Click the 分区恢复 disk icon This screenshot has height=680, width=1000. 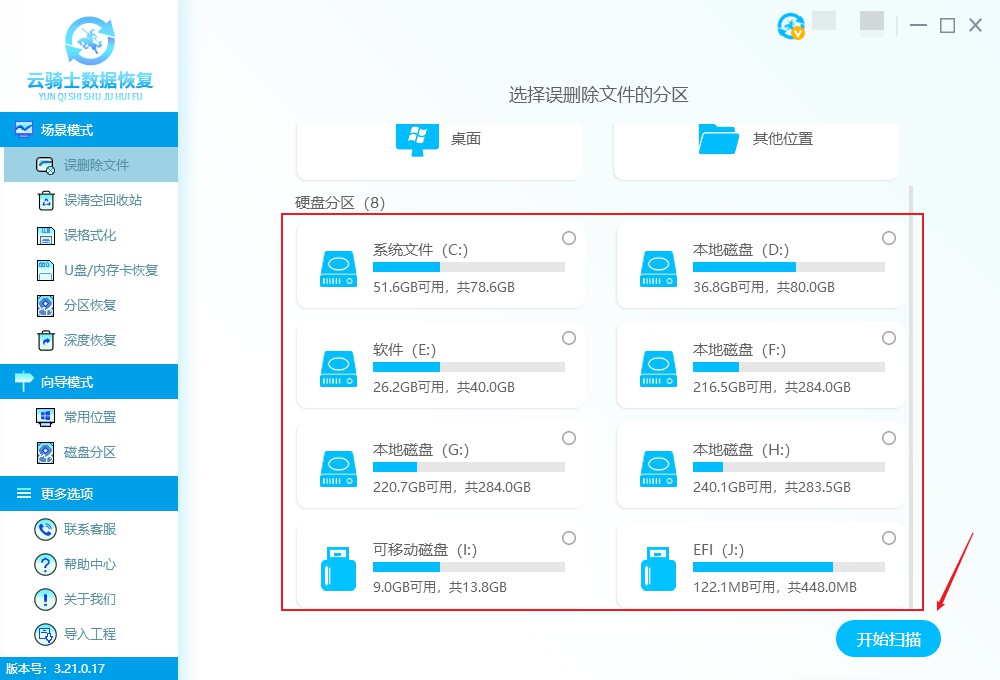click(45, 306)
